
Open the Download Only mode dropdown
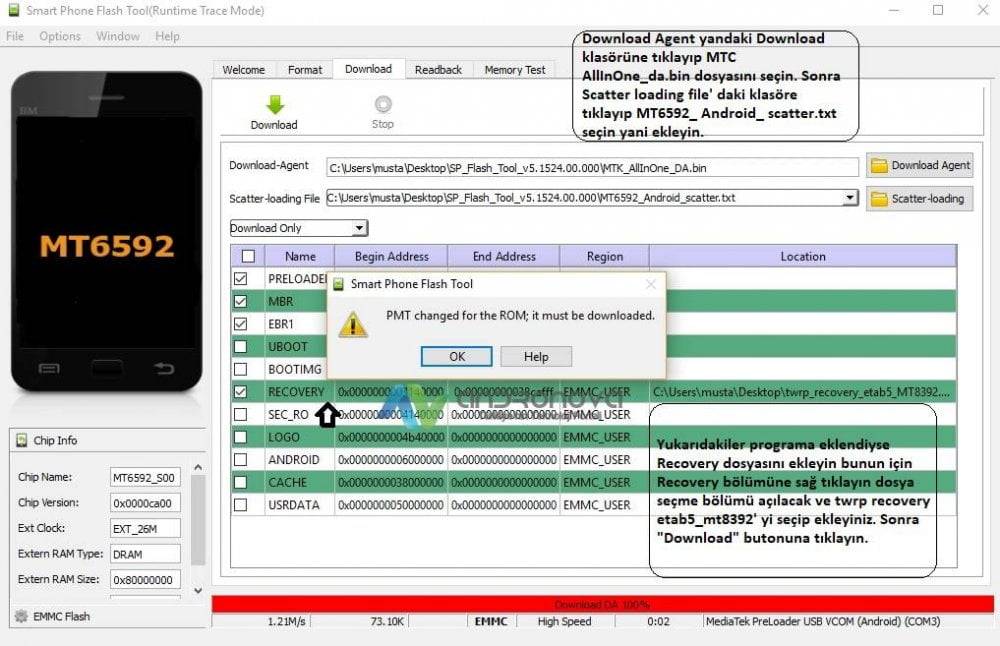click(360, 228)
